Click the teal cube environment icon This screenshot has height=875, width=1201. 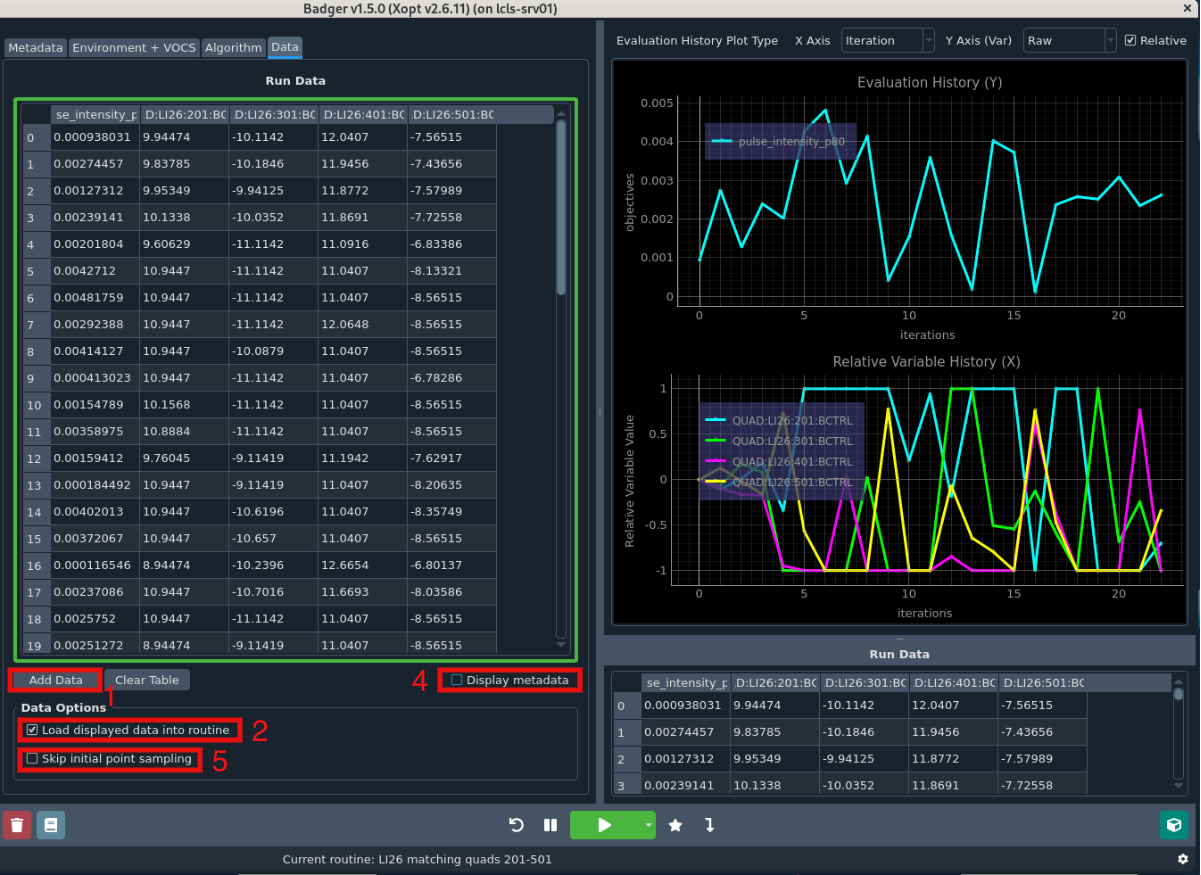pyautogui.click(x=1174, y=825)
